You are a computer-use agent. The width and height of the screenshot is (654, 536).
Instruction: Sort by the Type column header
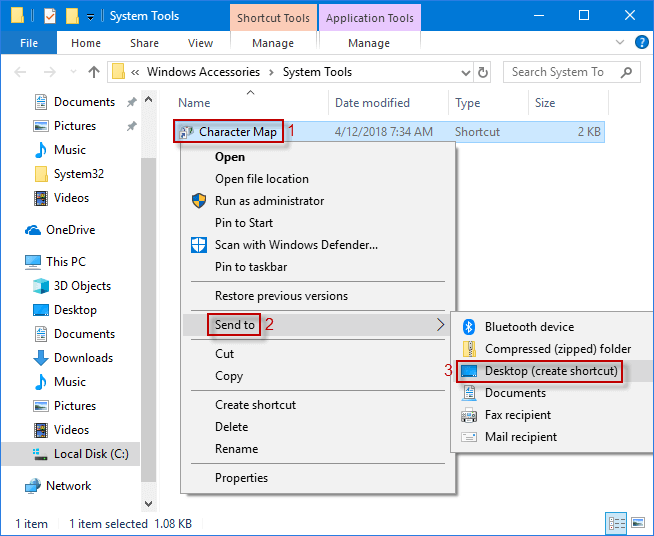pos(488,103)
